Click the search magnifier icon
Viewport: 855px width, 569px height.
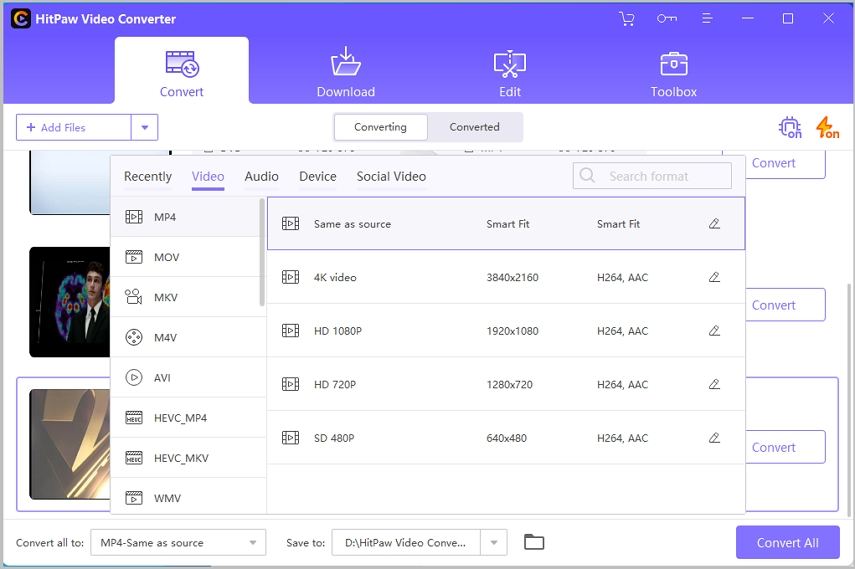pyautogui.click(x=587, y=176)
